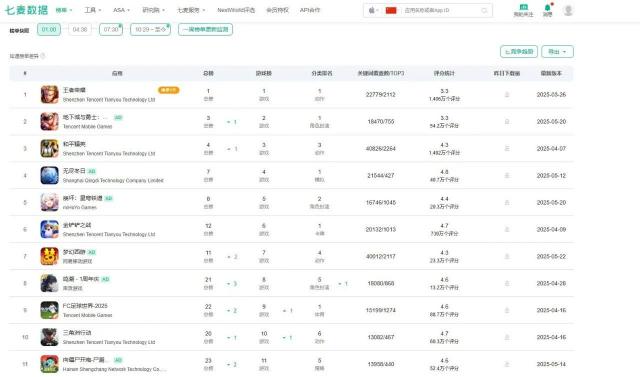
Task: Click the help icon beside the list label
Action: 43,56
